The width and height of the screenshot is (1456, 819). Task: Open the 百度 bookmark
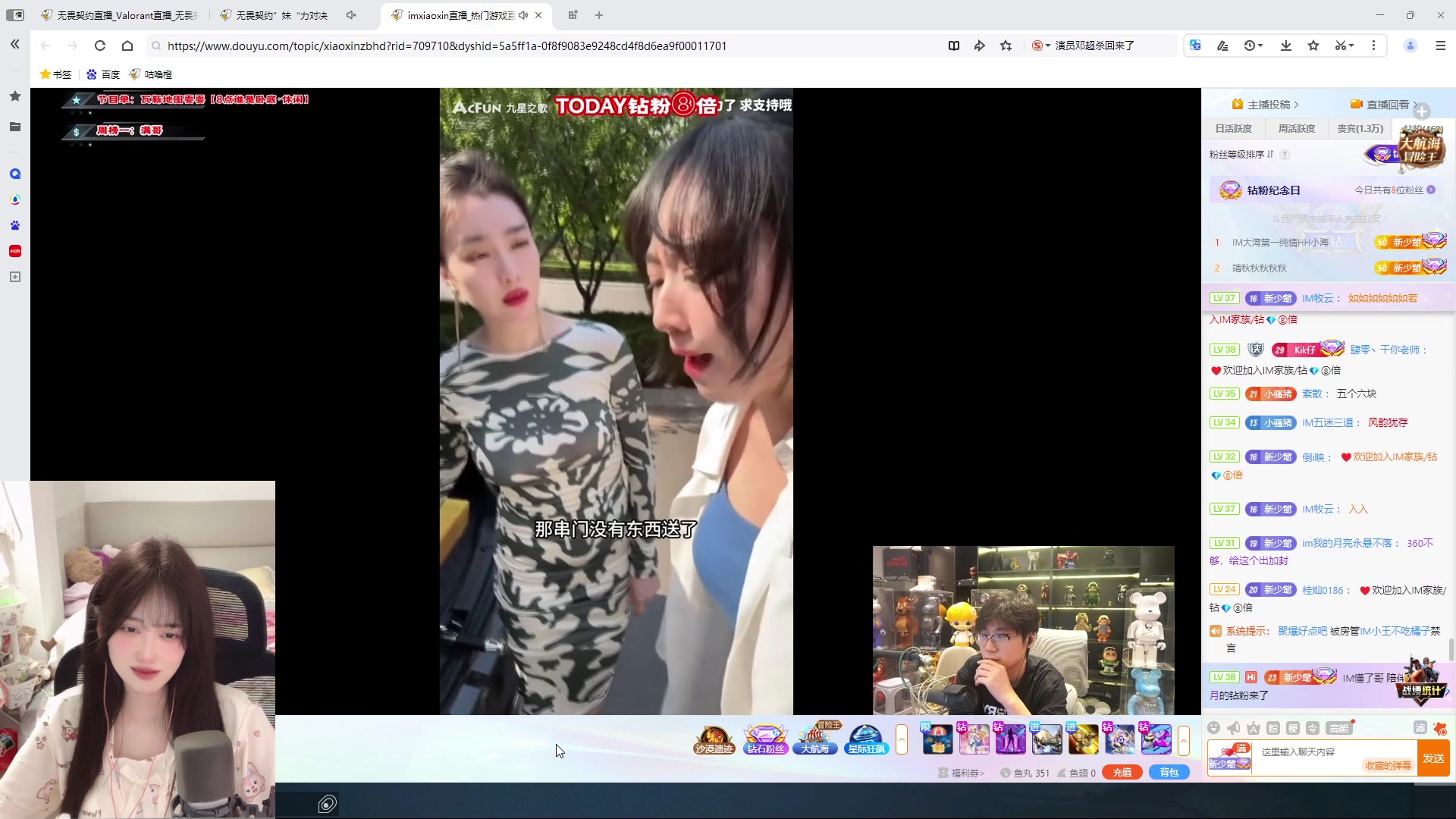coord(103,74)
